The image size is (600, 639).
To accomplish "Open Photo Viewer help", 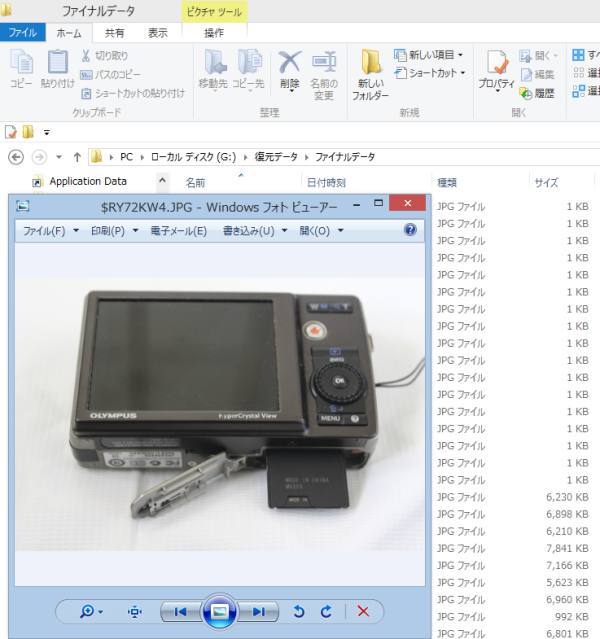I will pyautogui.click(x=410, y=230).
